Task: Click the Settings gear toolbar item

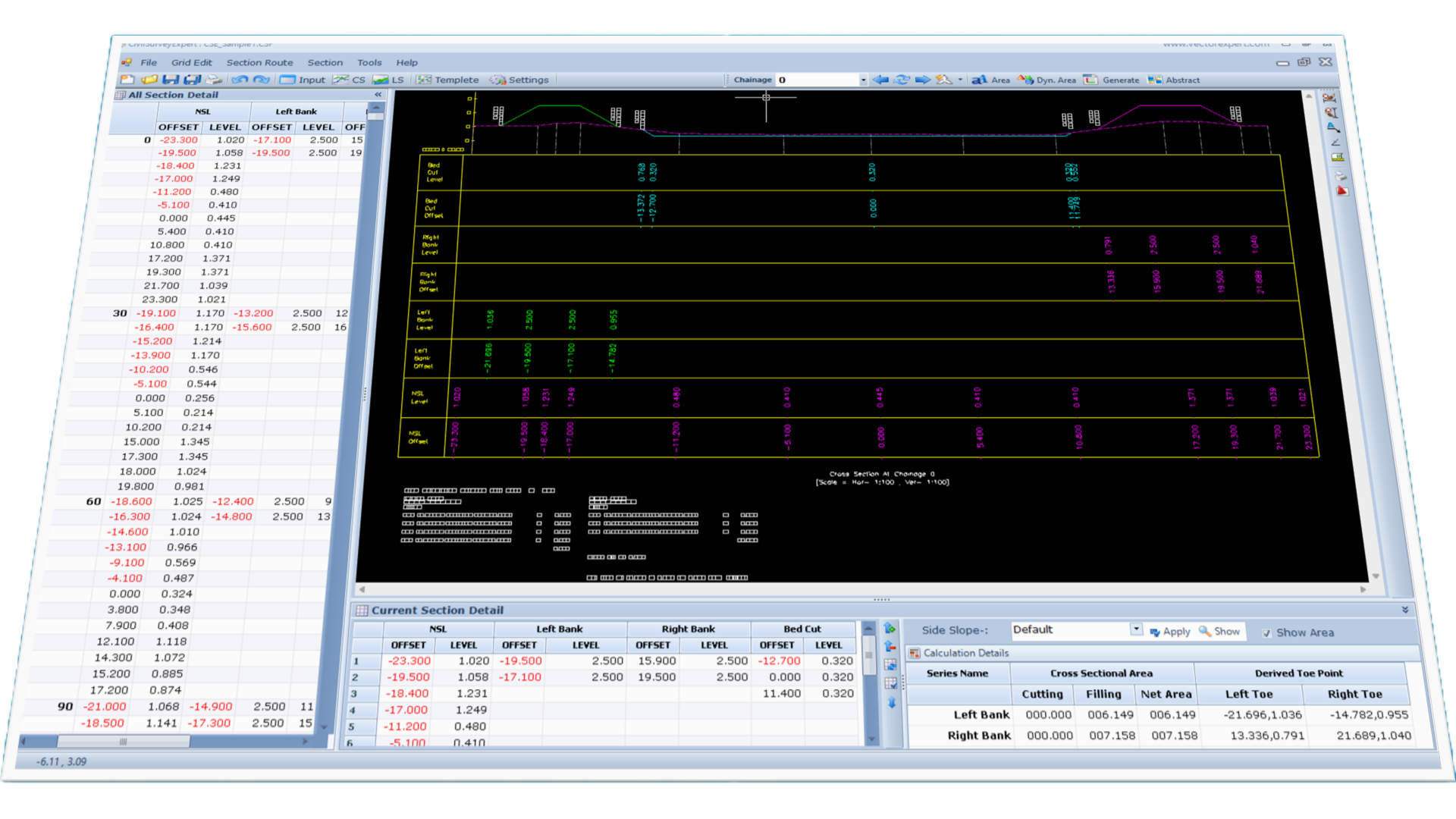Action: pyautogui.click(x=519, y=80)
